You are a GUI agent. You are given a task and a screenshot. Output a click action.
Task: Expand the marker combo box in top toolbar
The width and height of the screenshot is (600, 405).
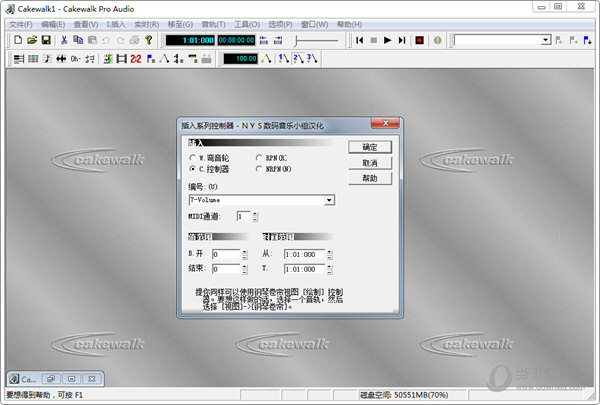546,40
